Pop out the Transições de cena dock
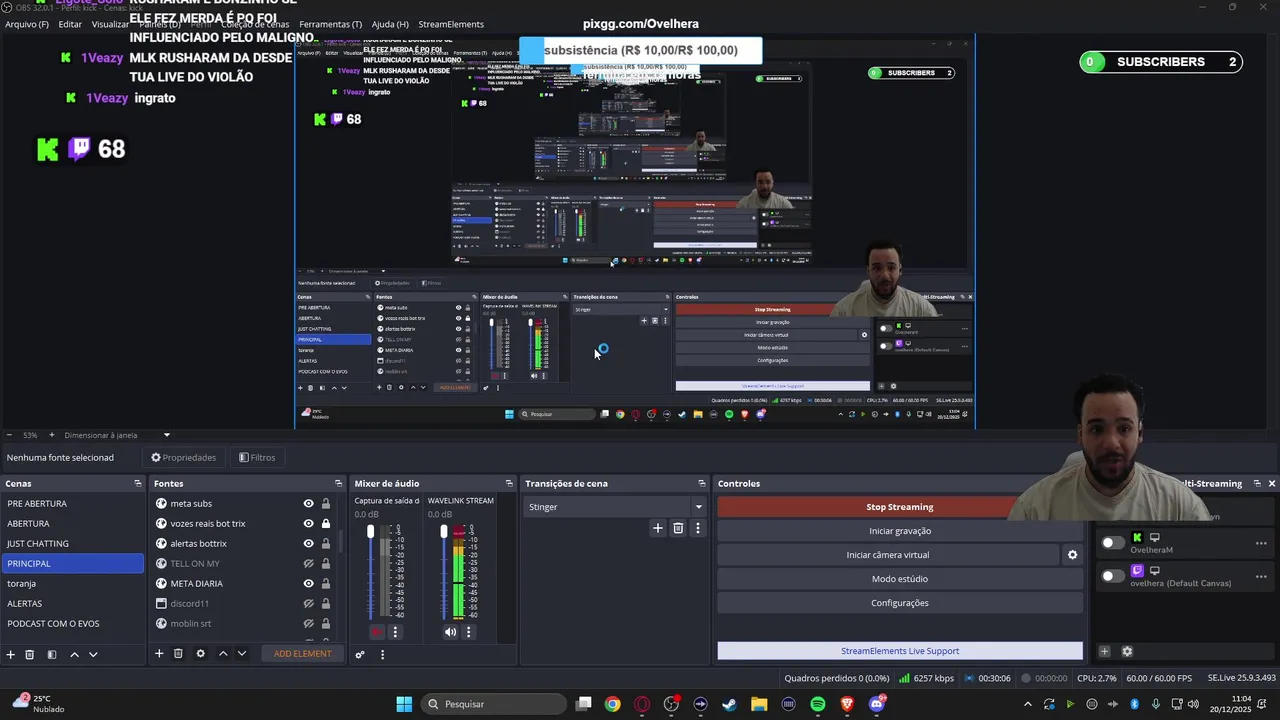 click(702, 484)
